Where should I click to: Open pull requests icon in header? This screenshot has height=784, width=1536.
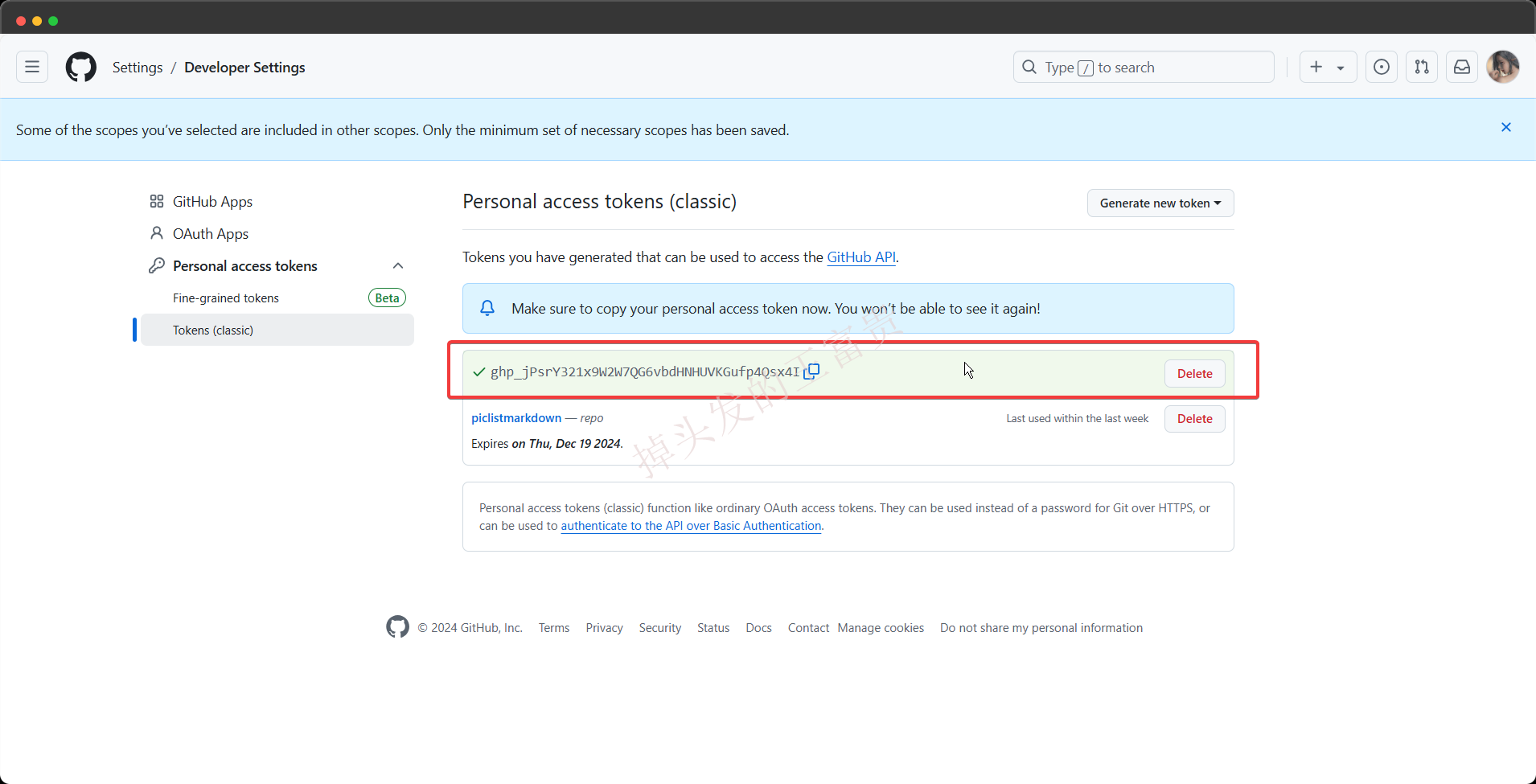tap(1422, 68)
